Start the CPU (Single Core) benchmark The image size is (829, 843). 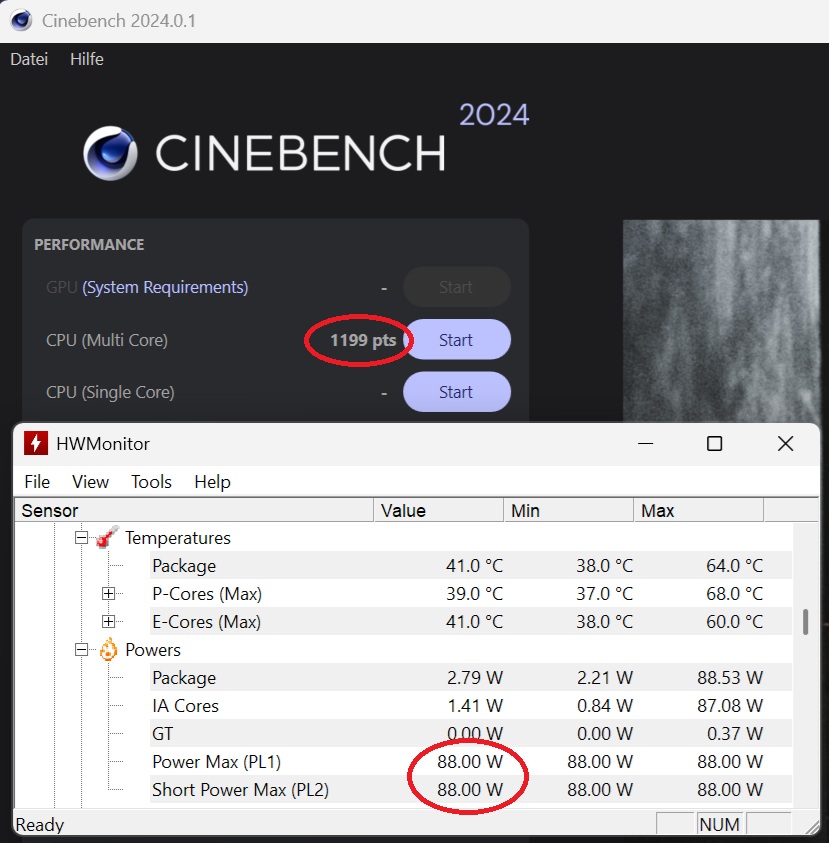tap(456, 392)
